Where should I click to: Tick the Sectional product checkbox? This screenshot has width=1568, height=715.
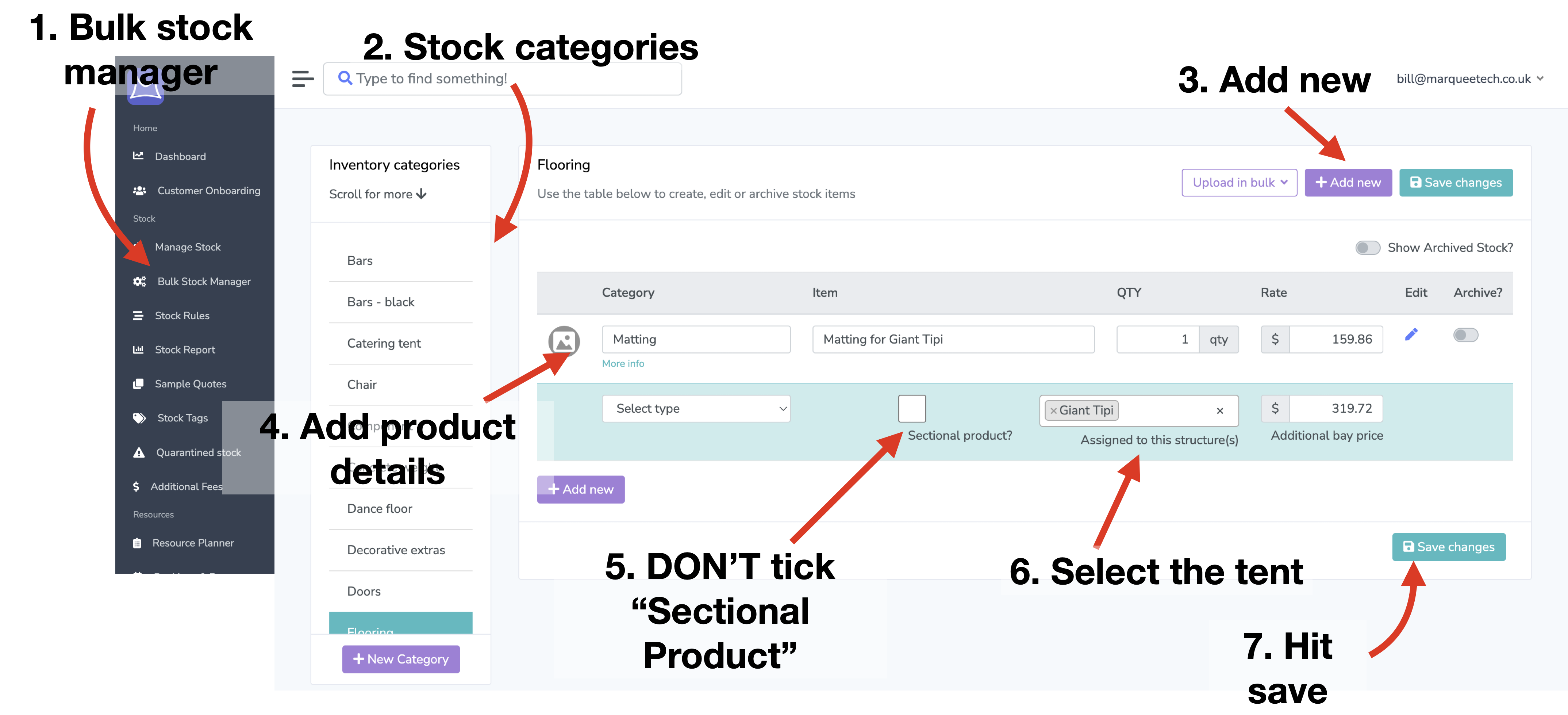point(912,409)
